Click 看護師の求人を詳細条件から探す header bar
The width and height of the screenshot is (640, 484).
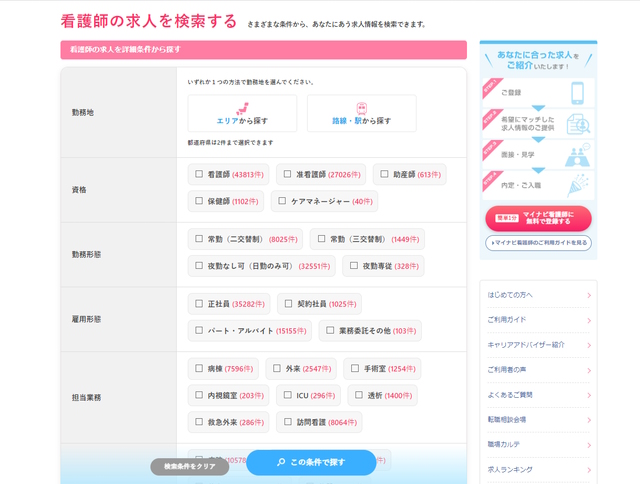click(x=264, y=50)
